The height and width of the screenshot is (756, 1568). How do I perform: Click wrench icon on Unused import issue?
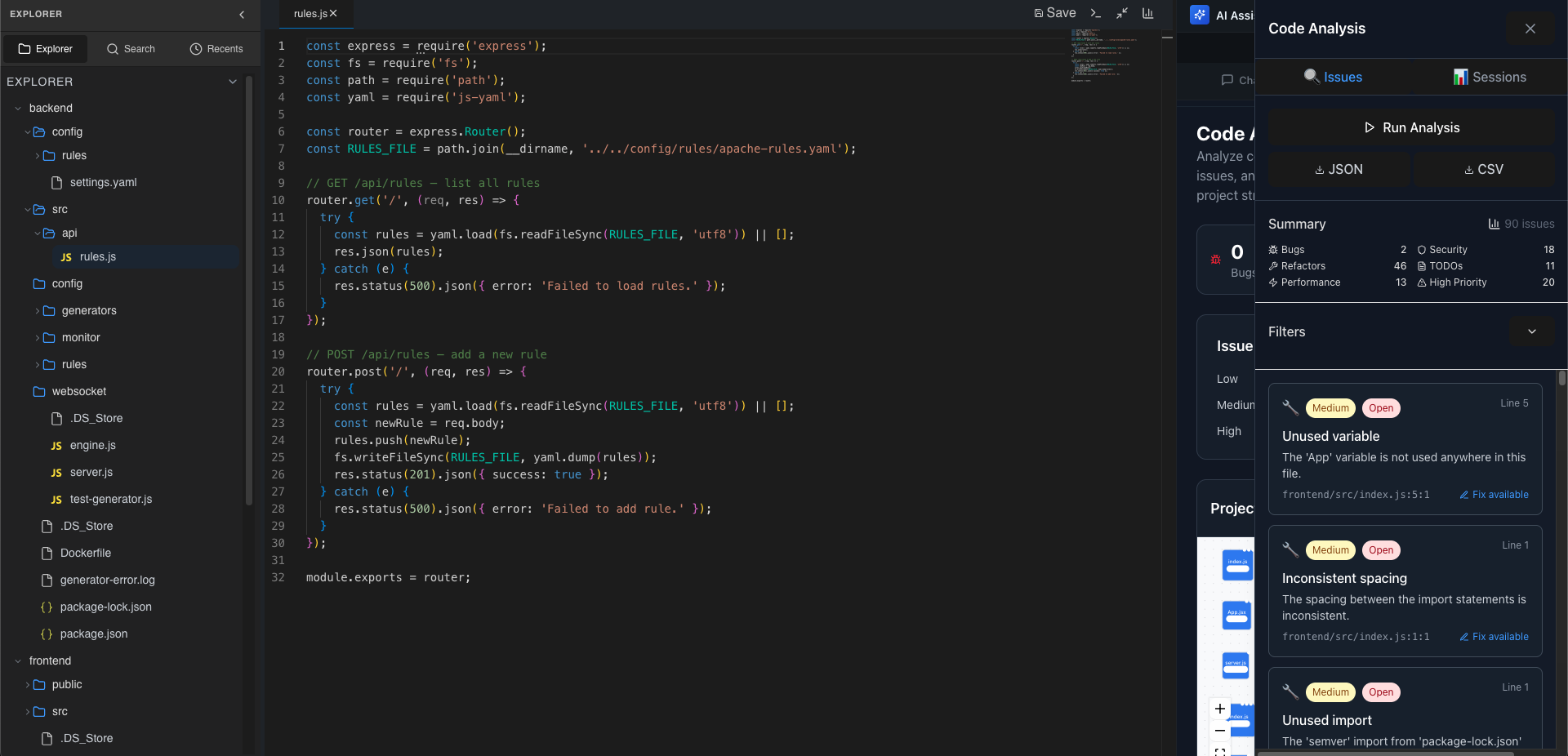[1290, 692]
